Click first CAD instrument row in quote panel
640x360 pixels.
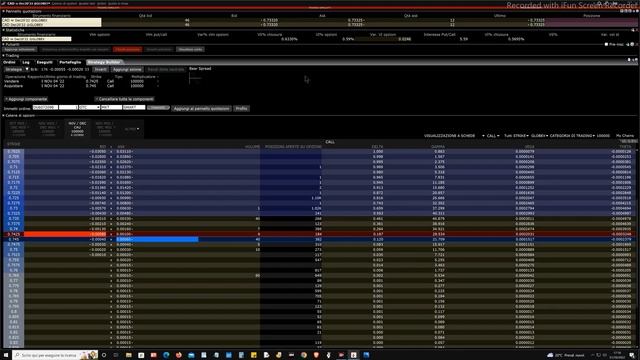pyautogui.click(x=51, y=20)
